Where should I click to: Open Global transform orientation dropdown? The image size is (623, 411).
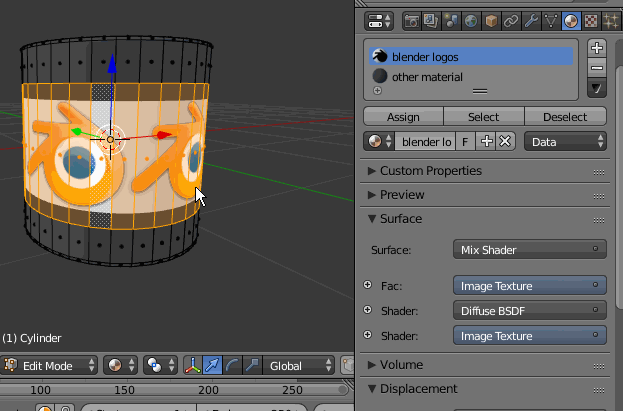pos(298,365)
